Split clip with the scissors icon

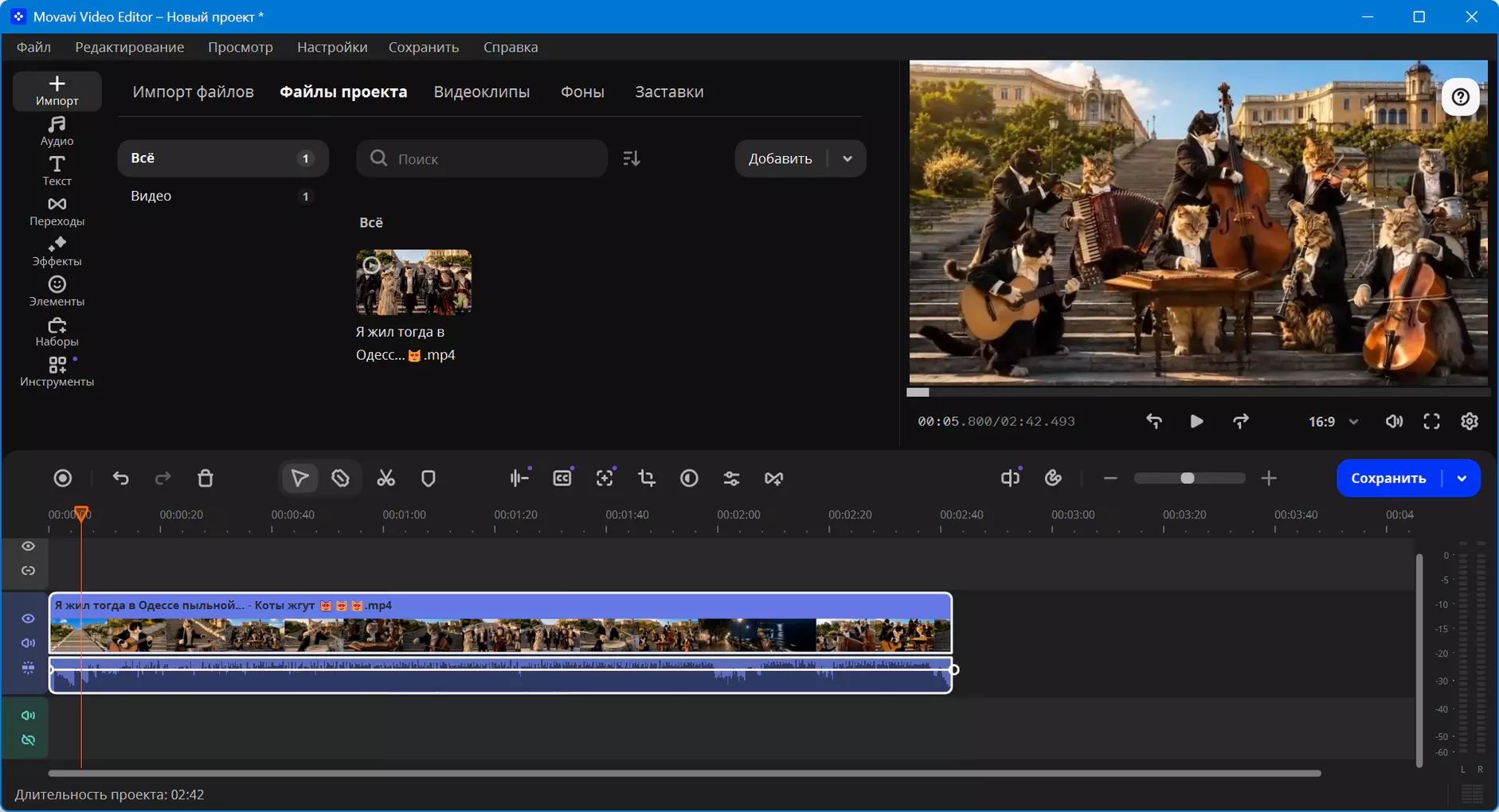[386, 478]
